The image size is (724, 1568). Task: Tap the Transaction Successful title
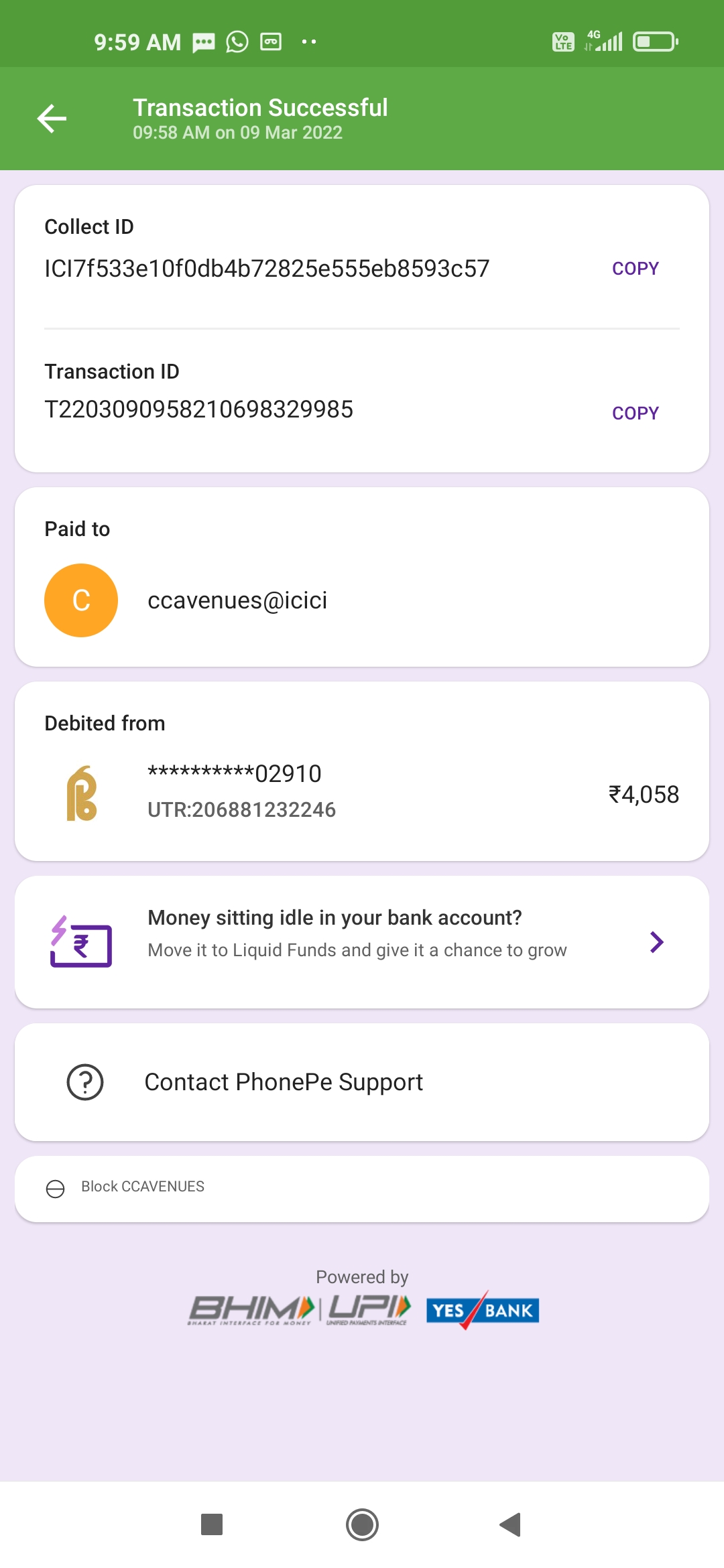point(260,108)
